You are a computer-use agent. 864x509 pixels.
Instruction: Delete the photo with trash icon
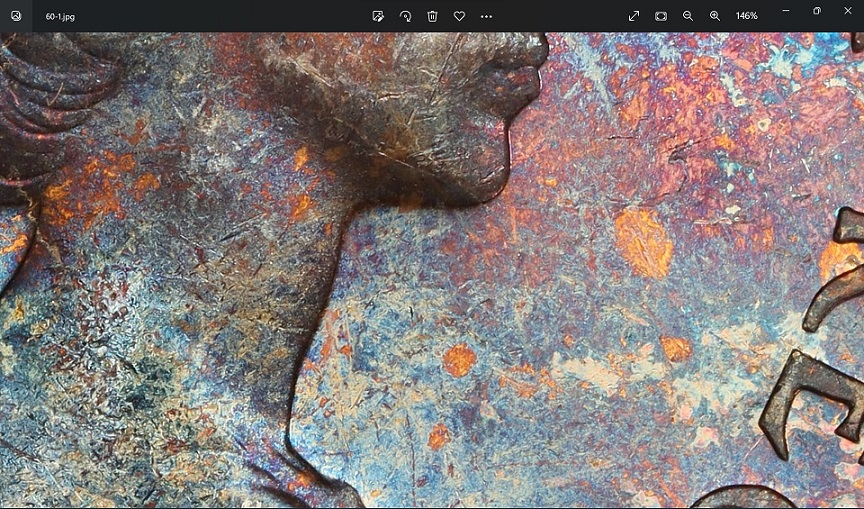[432, 16]
